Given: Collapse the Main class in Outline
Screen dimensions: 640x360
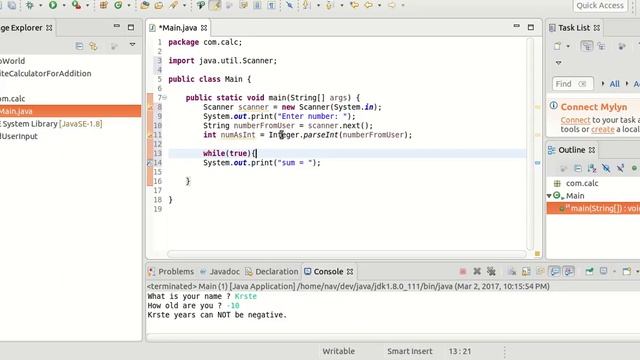Looking at the screenshot, I should (x=549, y=196).
